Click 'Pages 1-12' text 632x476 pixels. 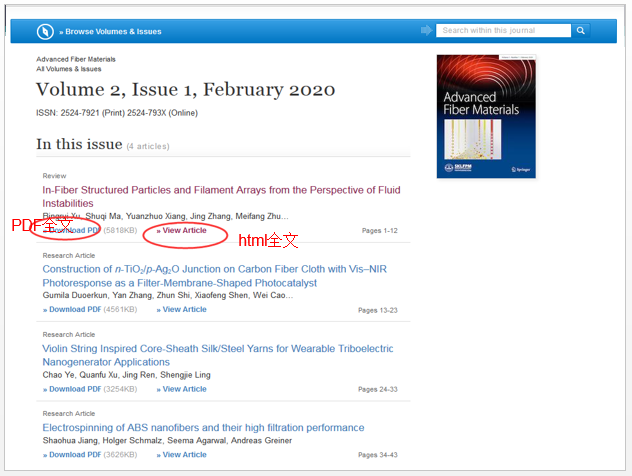click(380, 231)
